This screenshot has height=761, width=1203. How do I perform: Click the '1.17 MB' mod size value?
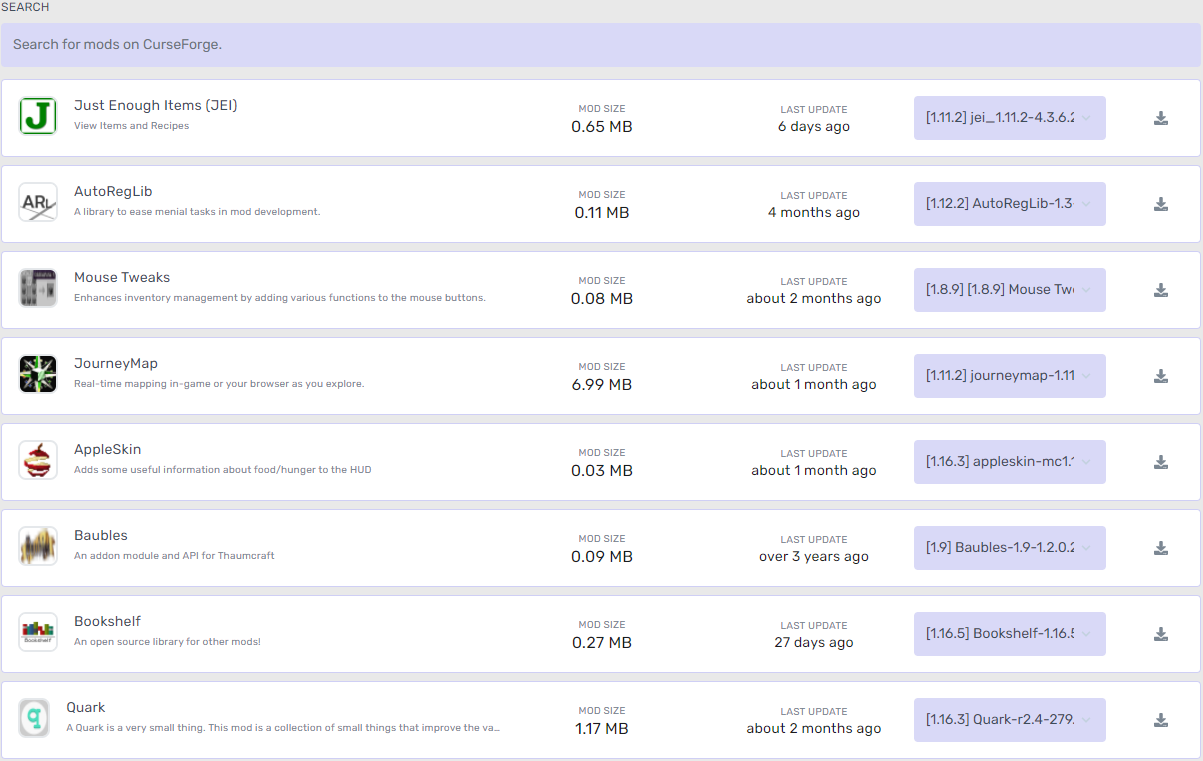[602, 729]
